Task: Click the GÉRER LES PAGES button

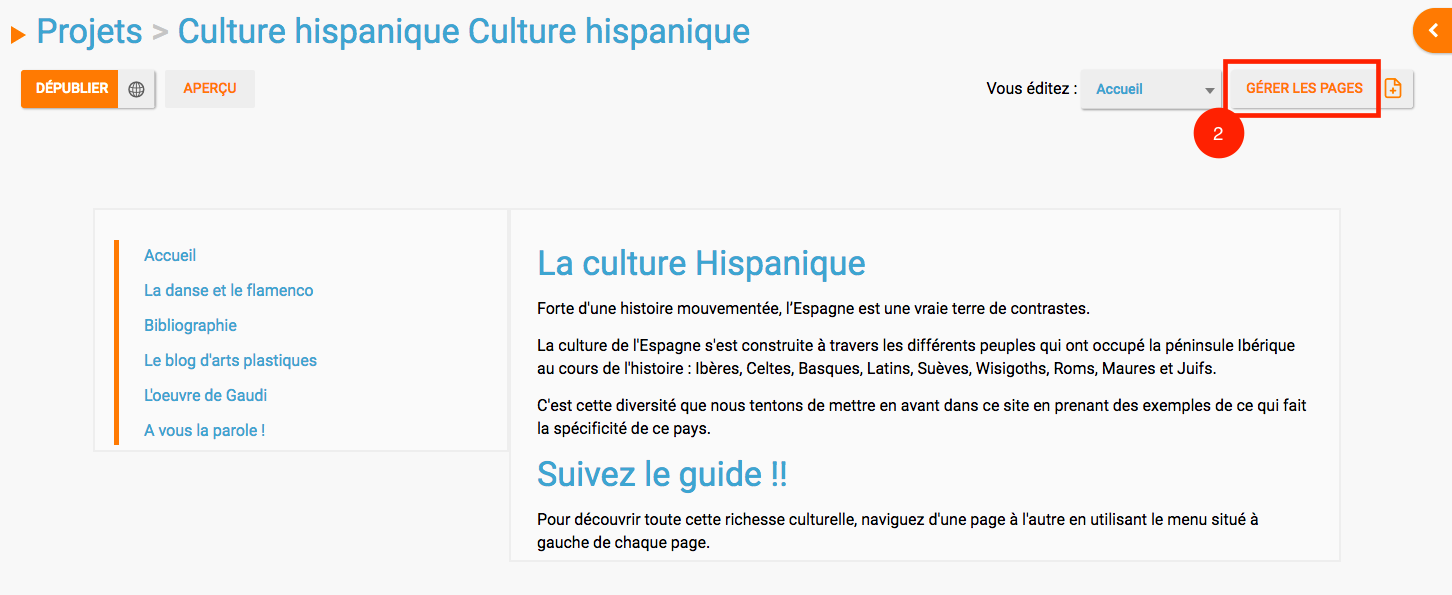Action: pos(1304,88)
